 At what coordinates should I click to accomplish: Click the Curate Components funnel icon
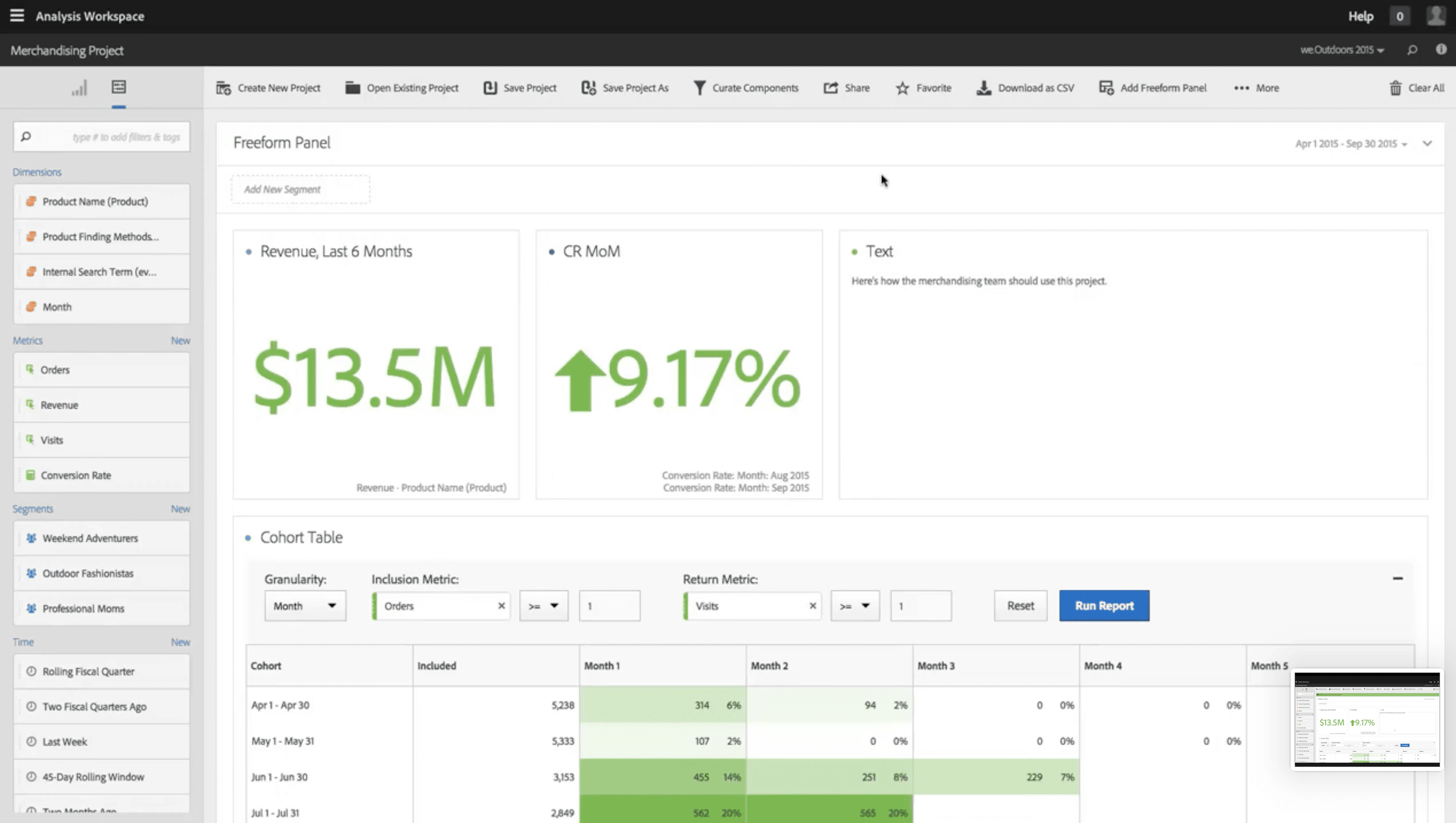[x=699, y=88]
